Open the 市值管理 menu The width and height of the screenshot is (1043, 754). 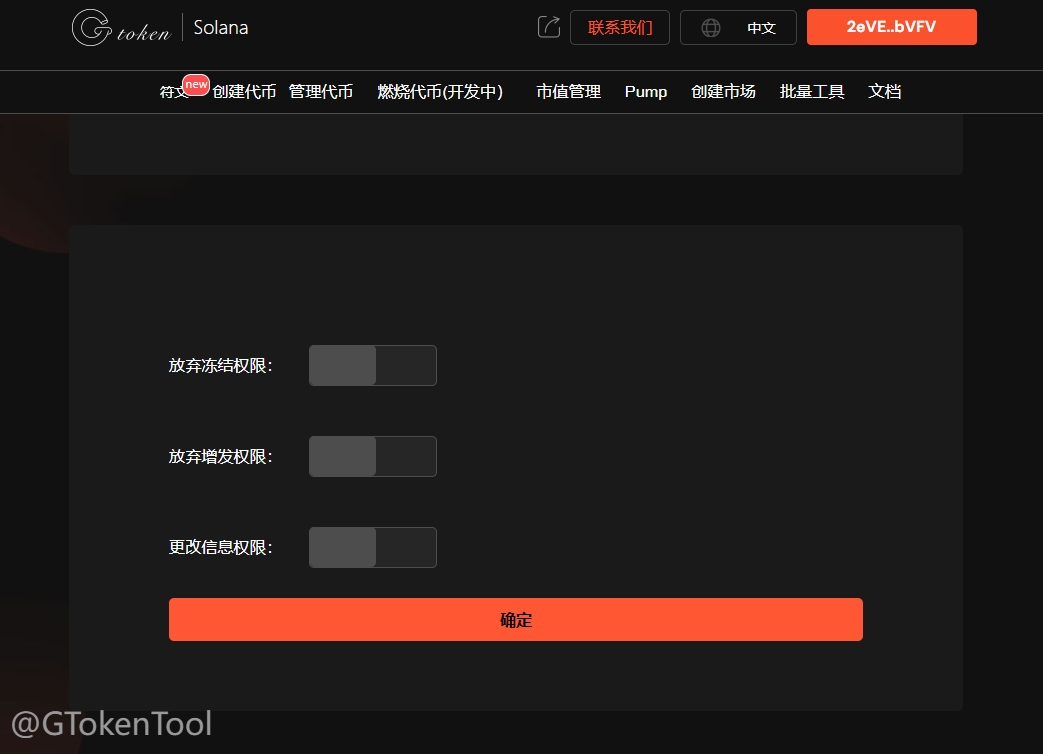click(568, 92)
